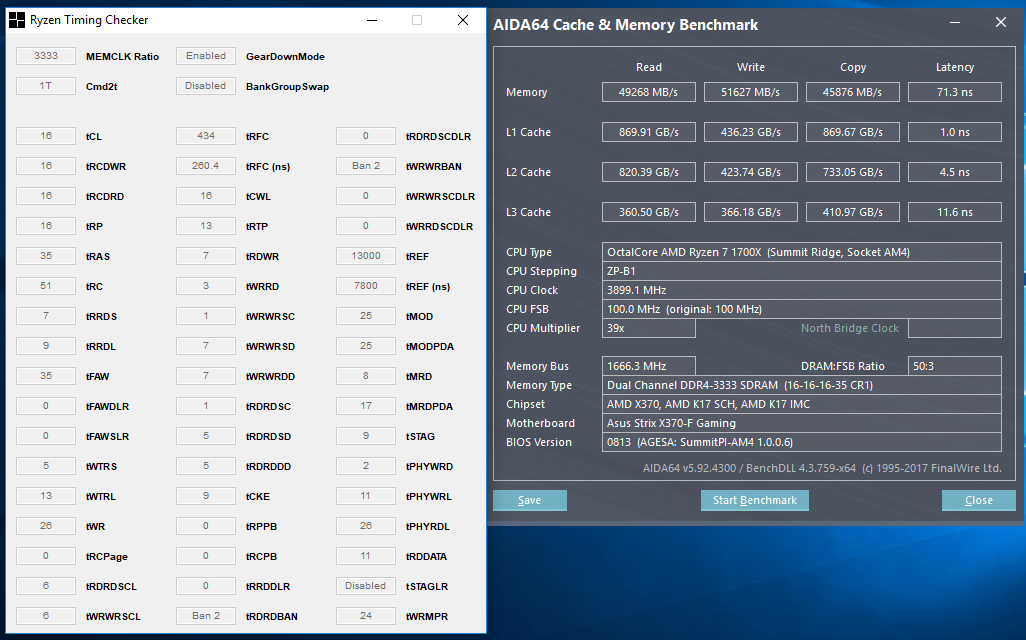
Task: Click the tCKE value field
Action: coord(205,495)
